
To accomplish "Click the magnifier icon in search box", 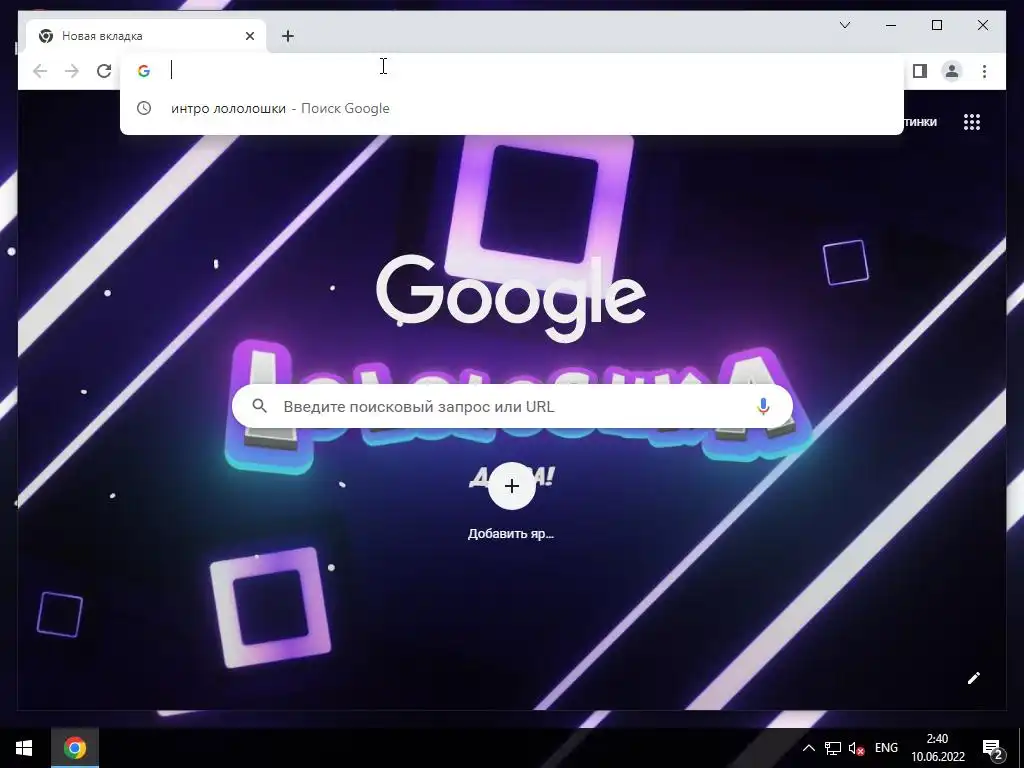I will pos(259,406).
